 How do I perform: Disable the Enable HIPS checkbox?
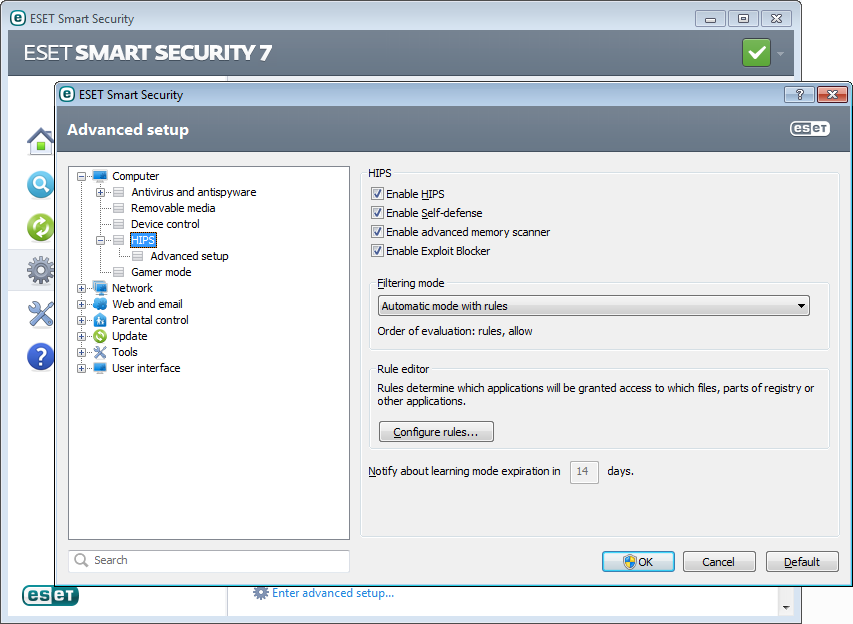coord(377,194)
